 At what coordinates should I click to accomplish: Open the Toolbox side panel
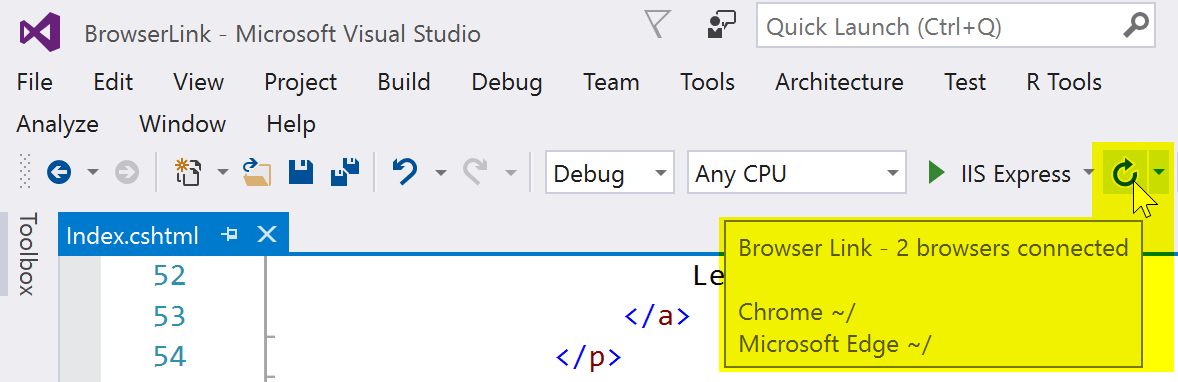click(x=27, y=253)
